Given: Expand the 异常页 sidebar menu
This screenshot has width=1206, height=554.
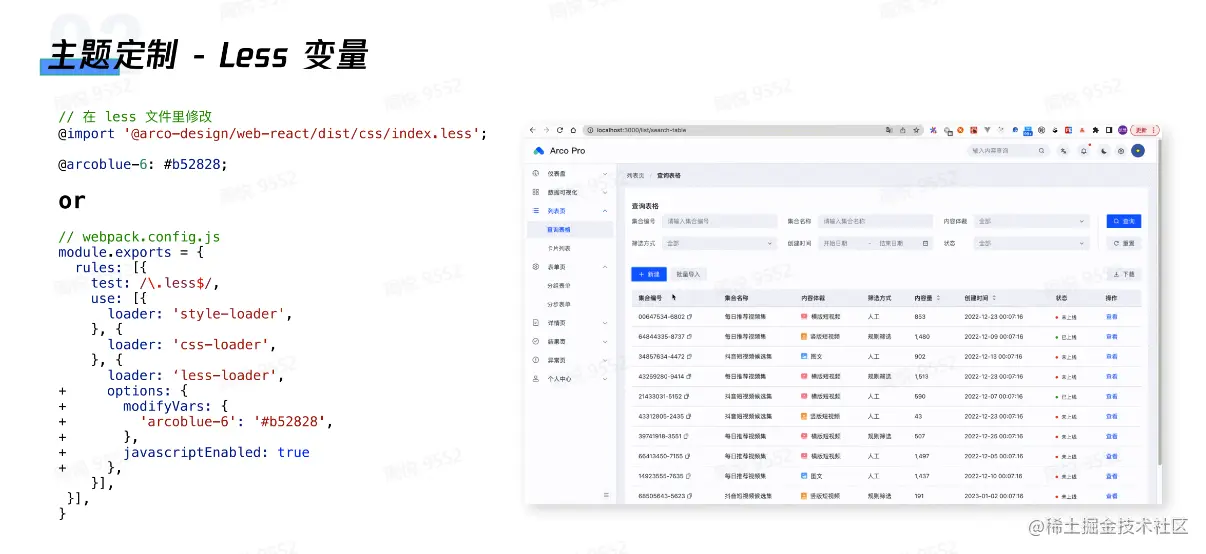Looking at the screenshot, I should 605,360.
